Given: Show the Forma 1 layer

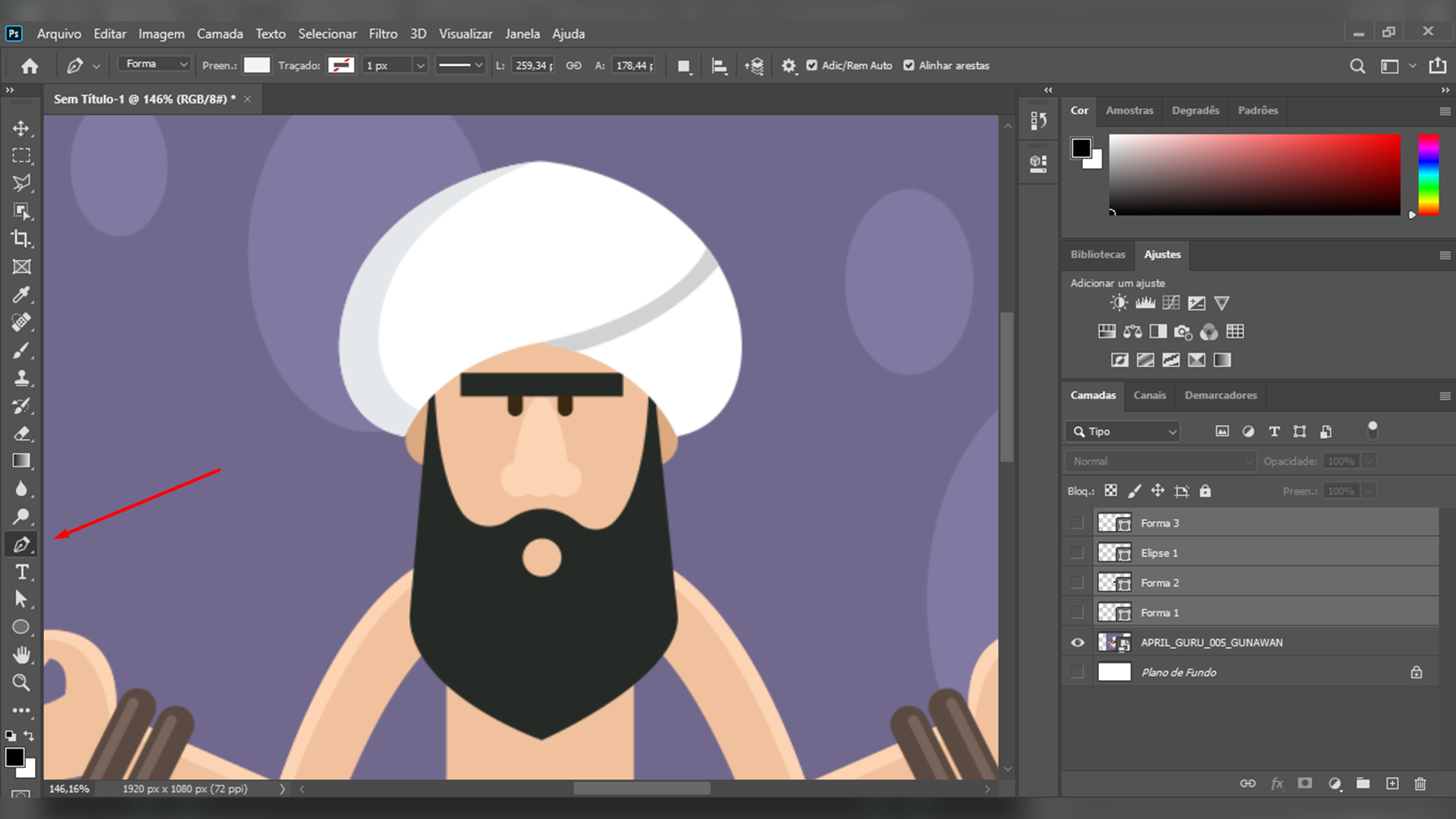Looking at the screenshot, I should click(1077, 613).
